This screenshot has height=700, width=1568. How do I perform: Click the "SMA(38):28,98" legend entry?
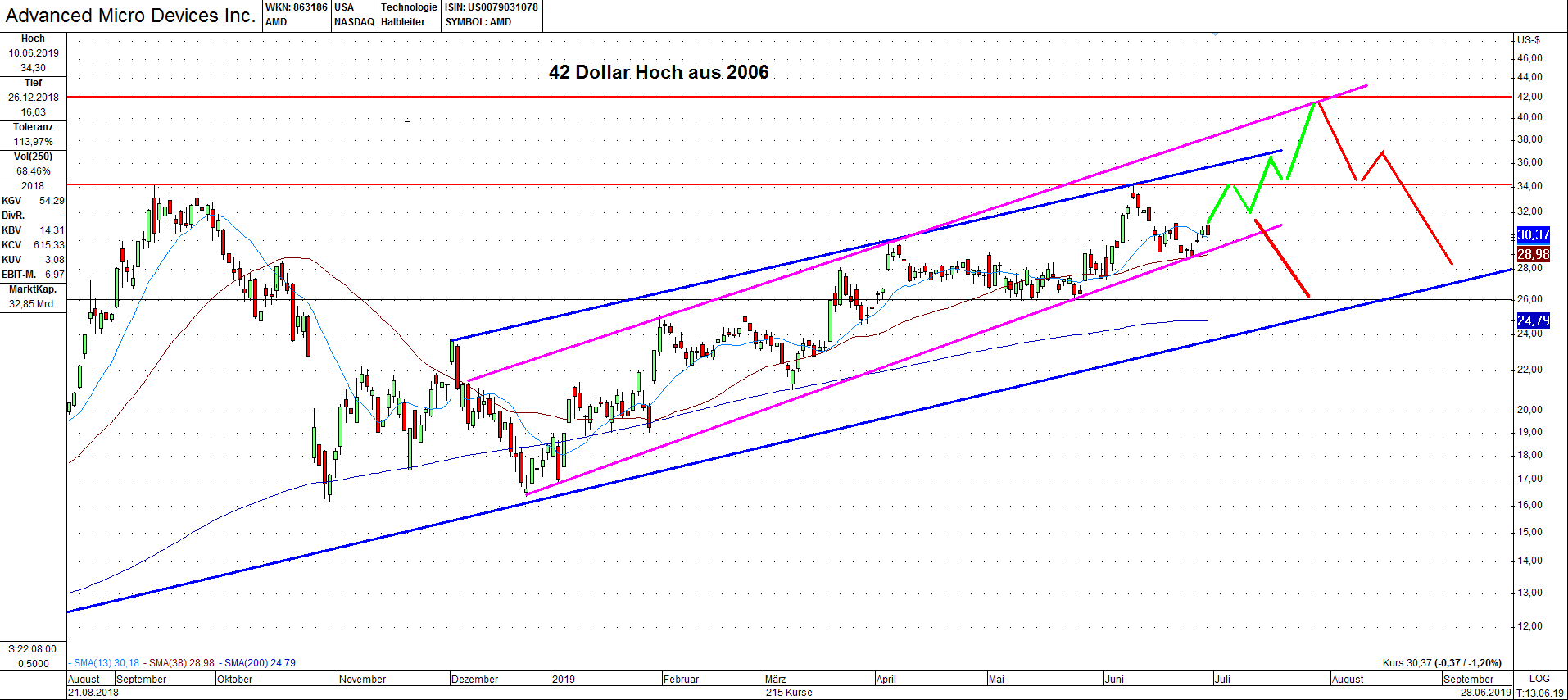pyautogui.click(x=182, y=663)
